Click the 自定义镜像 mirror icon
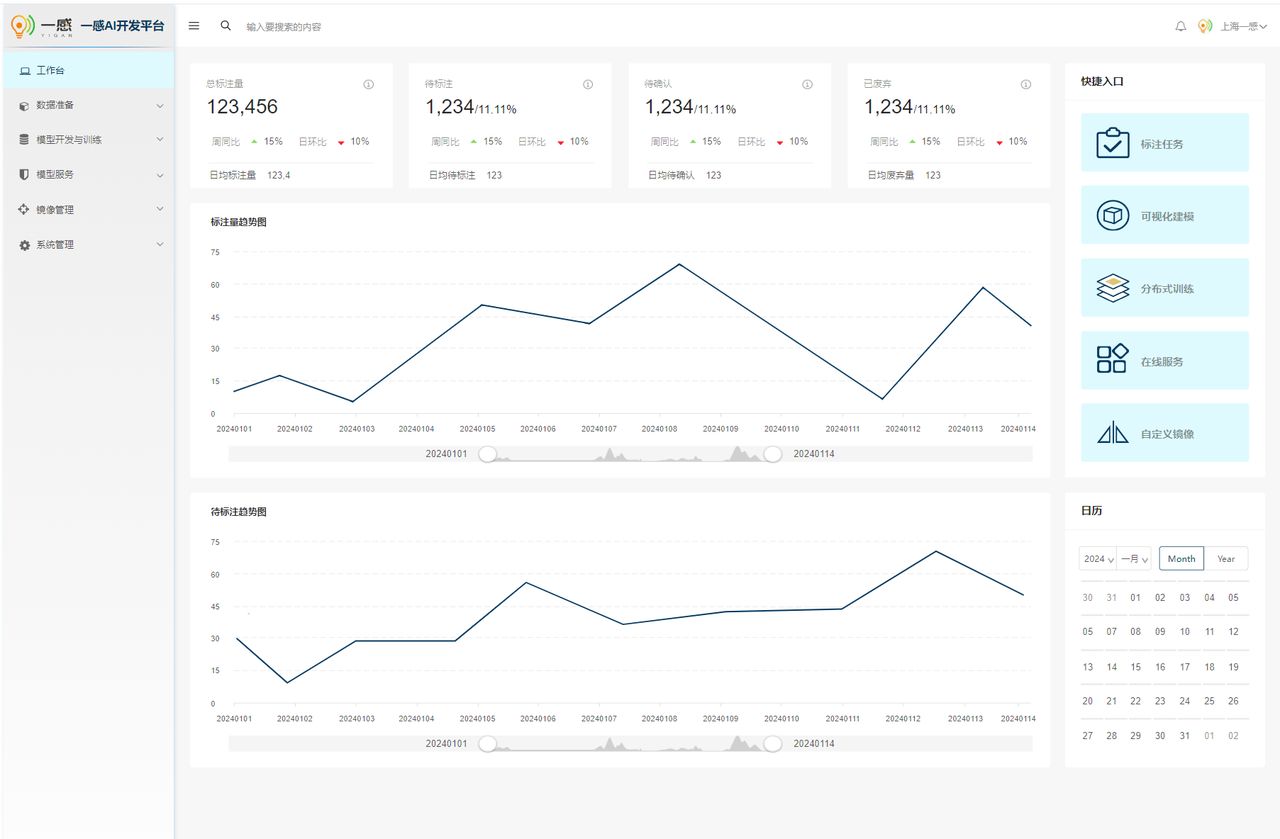 point(1112,433)
